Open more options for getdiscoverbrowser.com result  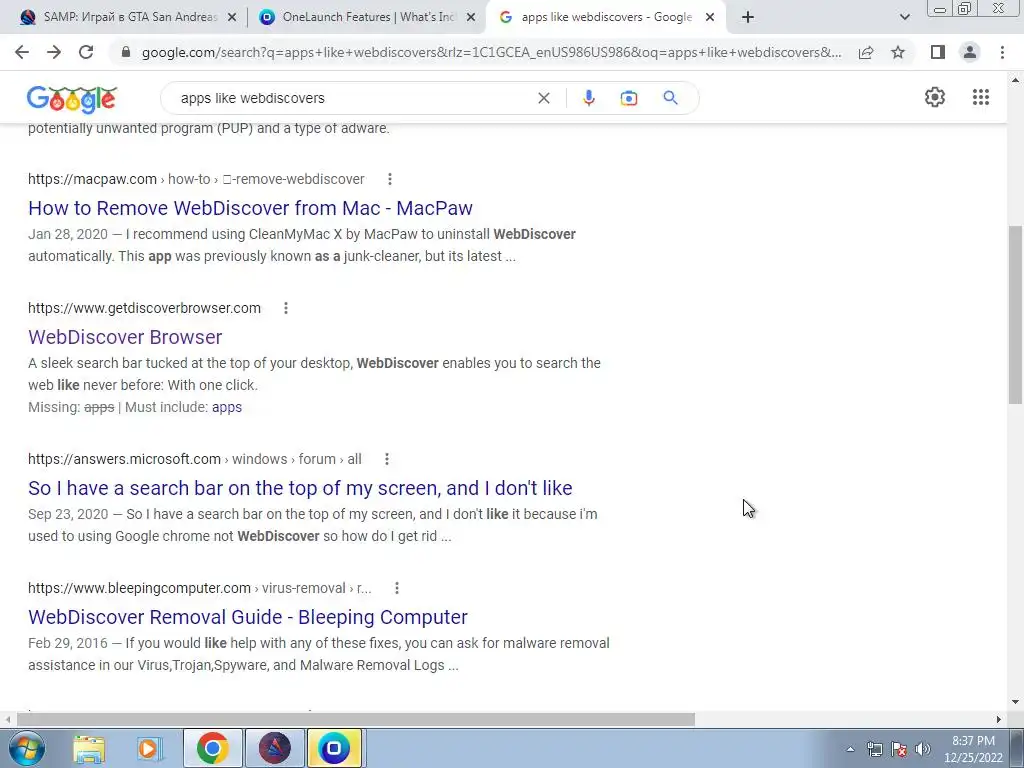[x=285, y=308]
